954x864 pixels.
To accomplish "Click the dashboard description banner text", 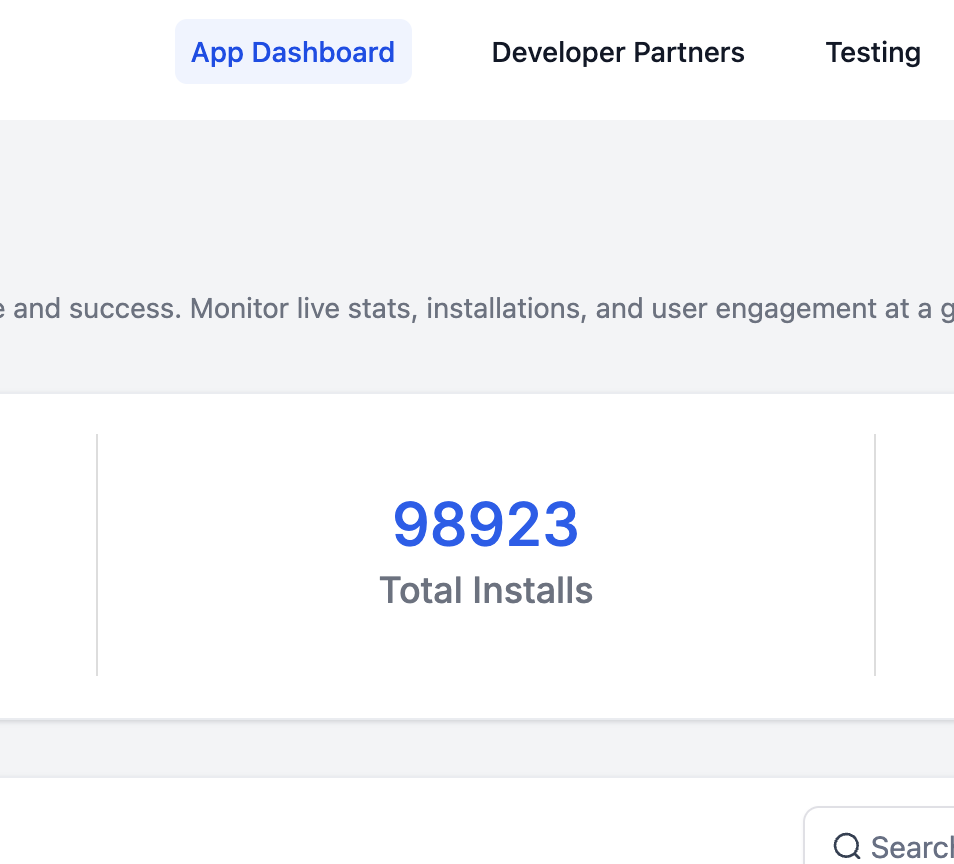I will (x=477, y=308).
